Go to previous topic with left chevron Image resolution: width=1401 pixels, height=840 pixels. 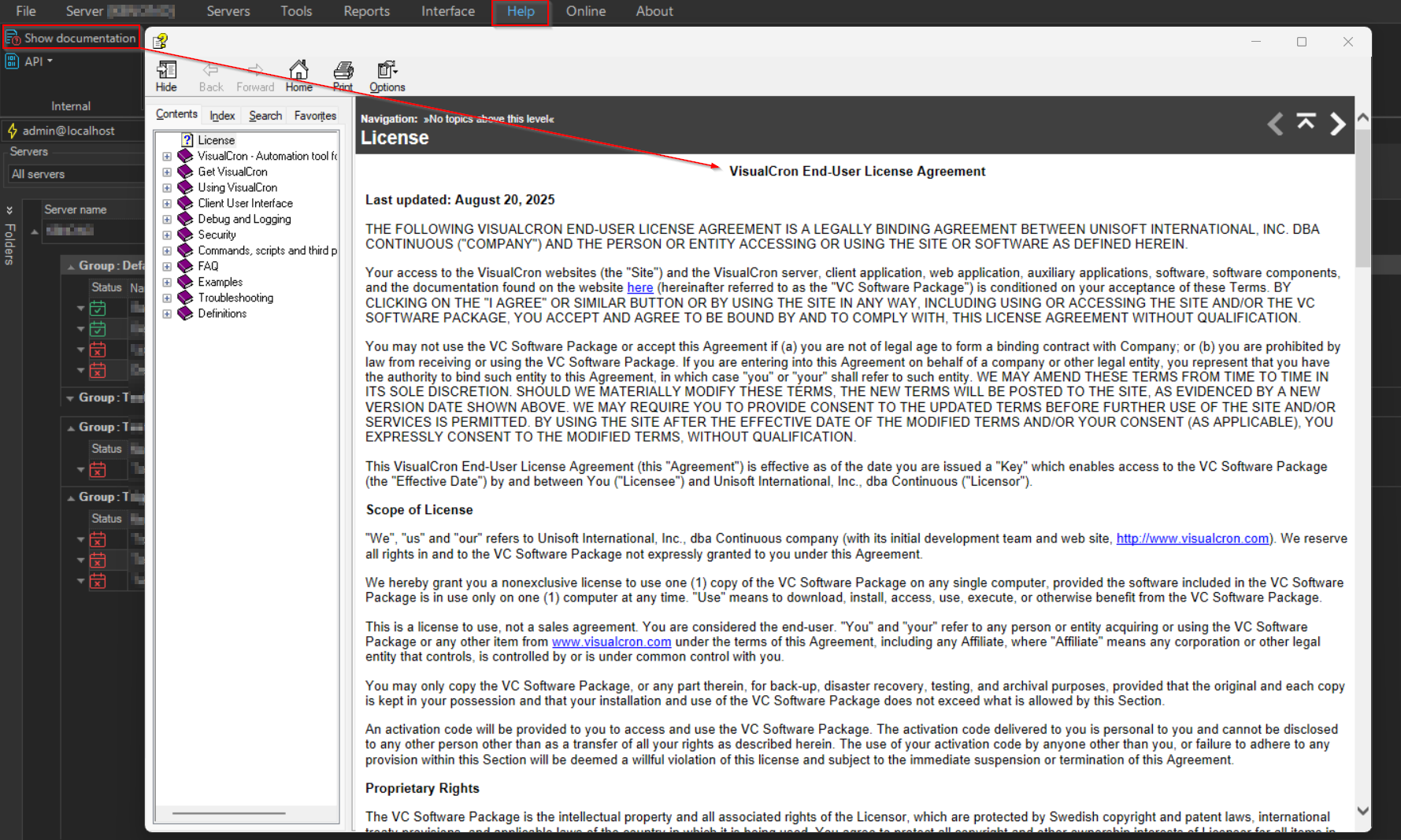click(x=1275, y=124)
